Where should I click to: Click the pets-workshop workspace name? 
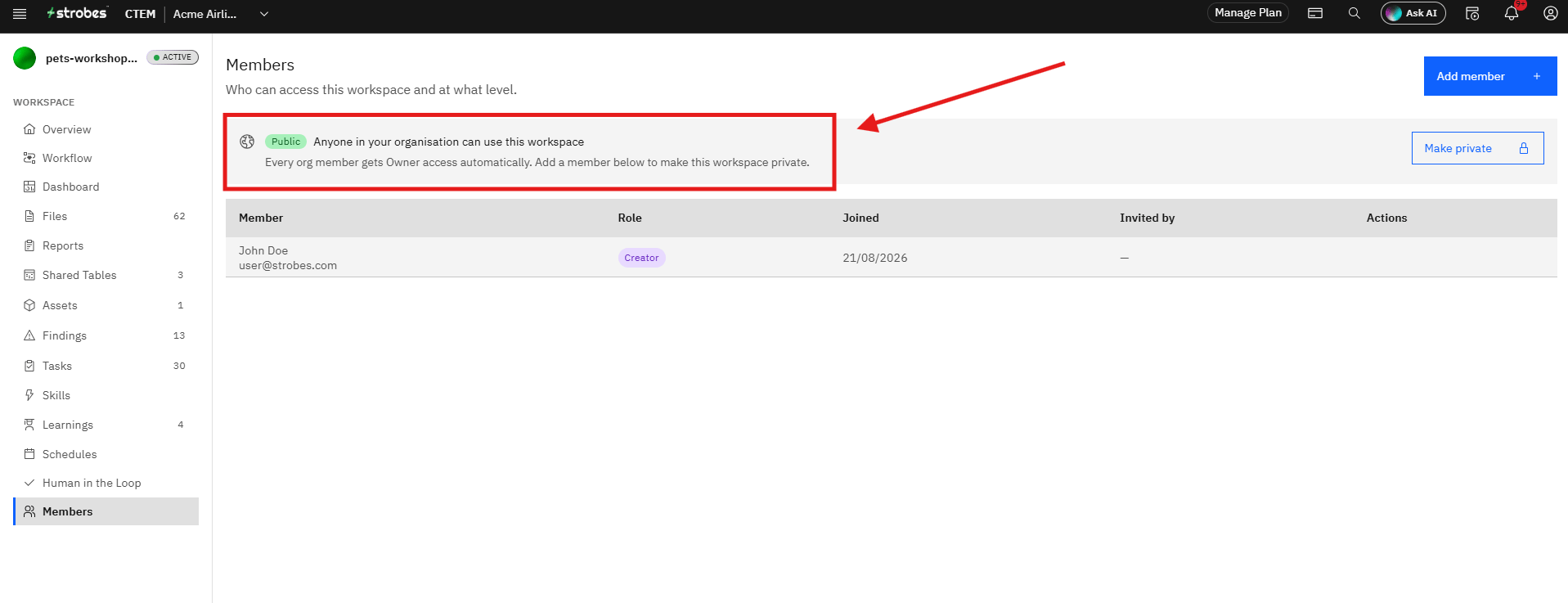point(91,58)
